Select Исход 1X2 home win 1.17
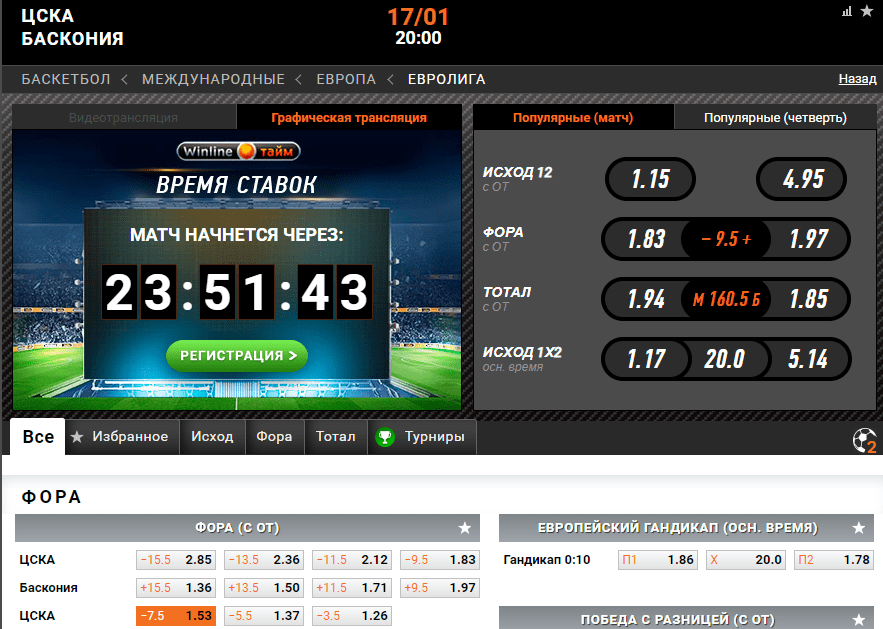Viewport: 883px width, 629px height. tap(646, 359)
